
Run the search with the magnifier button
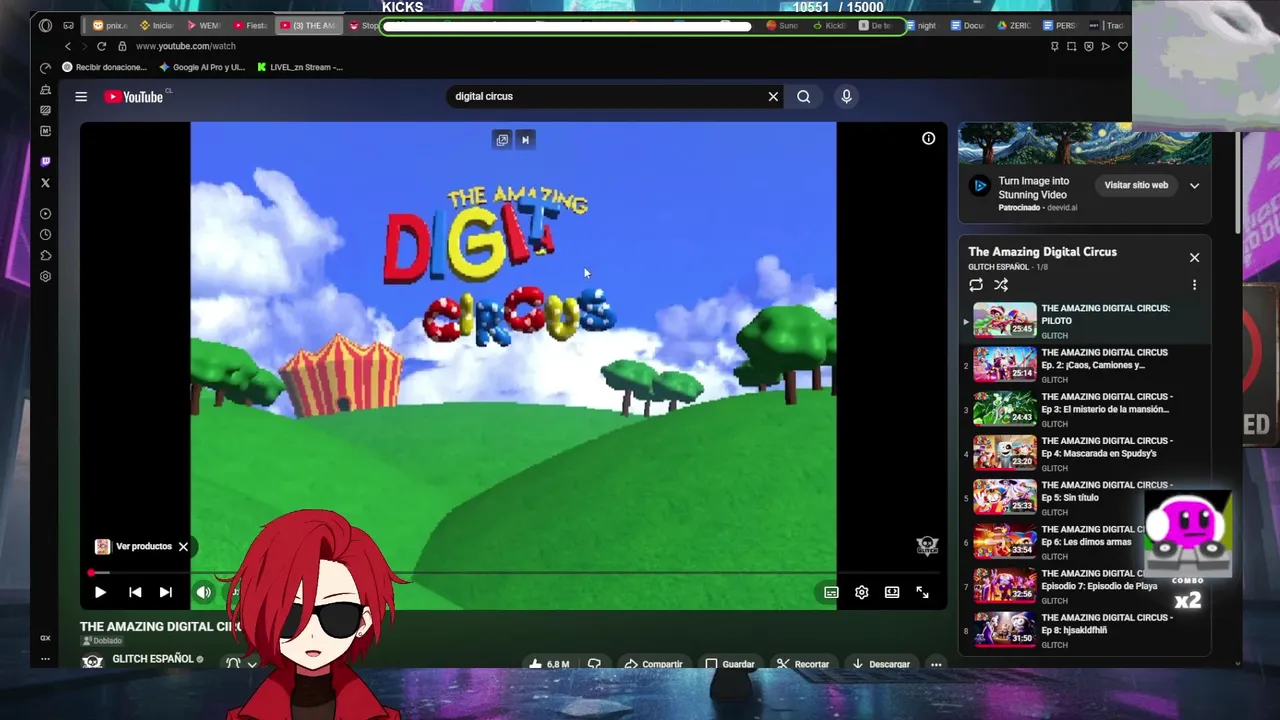[804, 97]
